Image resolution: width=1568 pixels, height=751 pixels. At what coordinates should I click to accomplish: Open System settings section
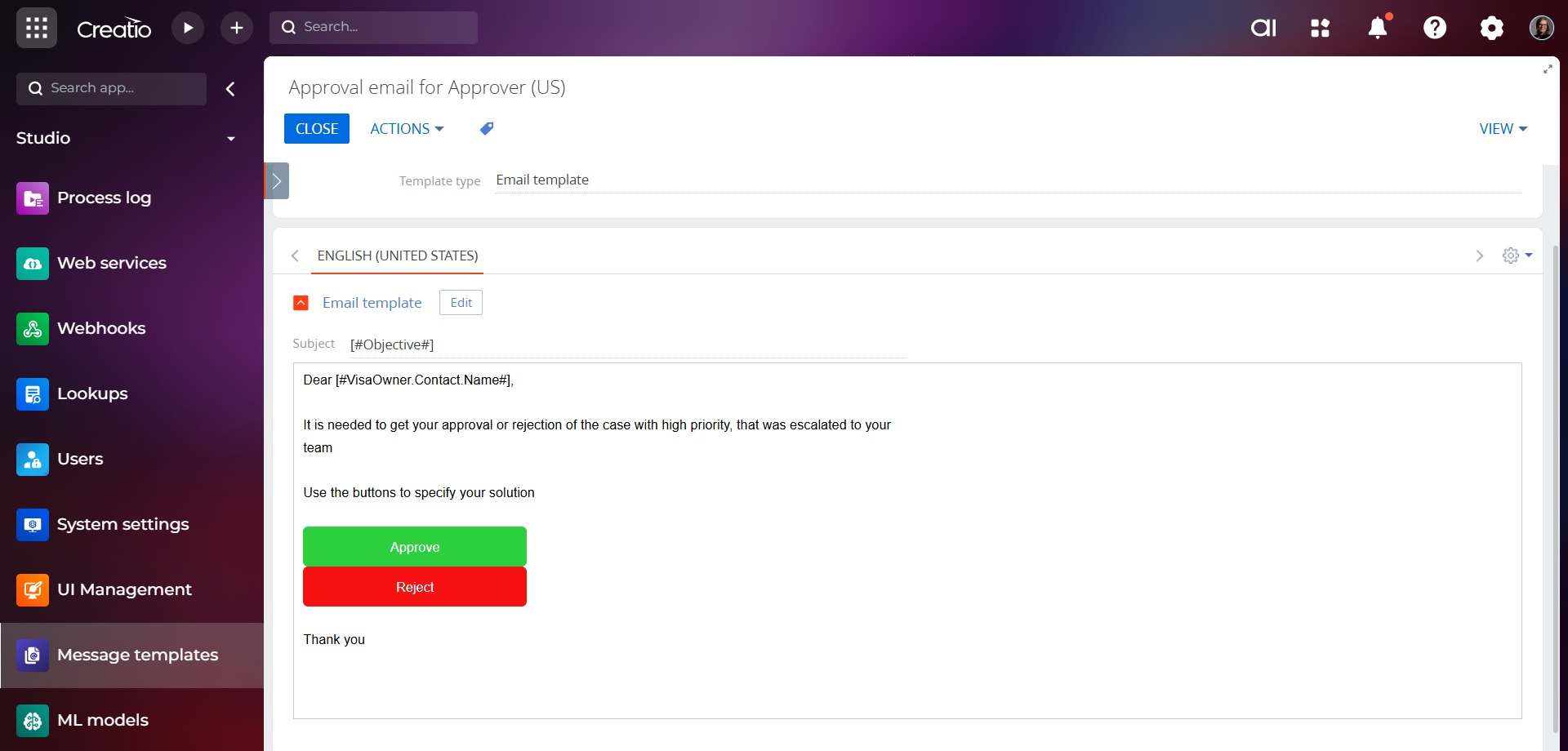tap(132, 525)
